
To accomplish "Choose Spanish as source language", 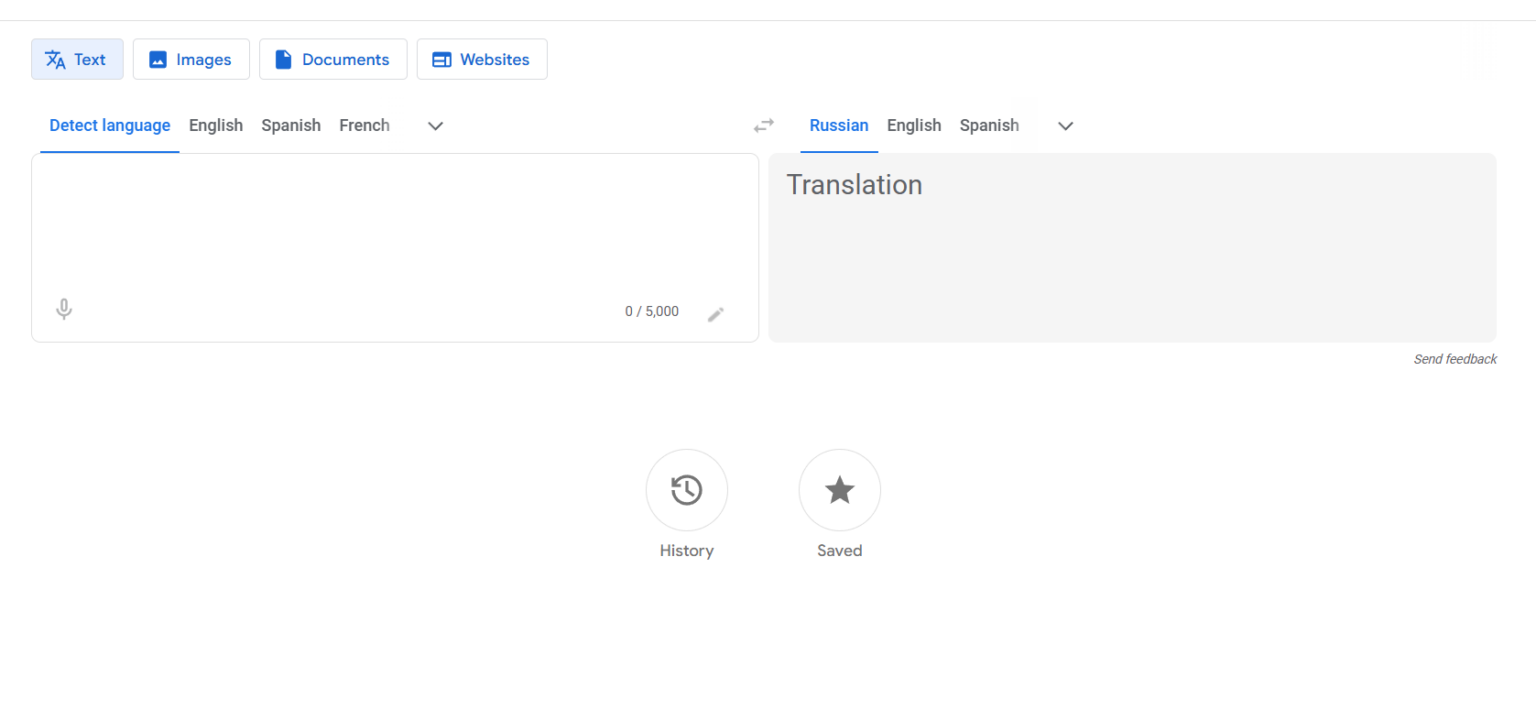I will pyautogui.click(x=291, y=126).
